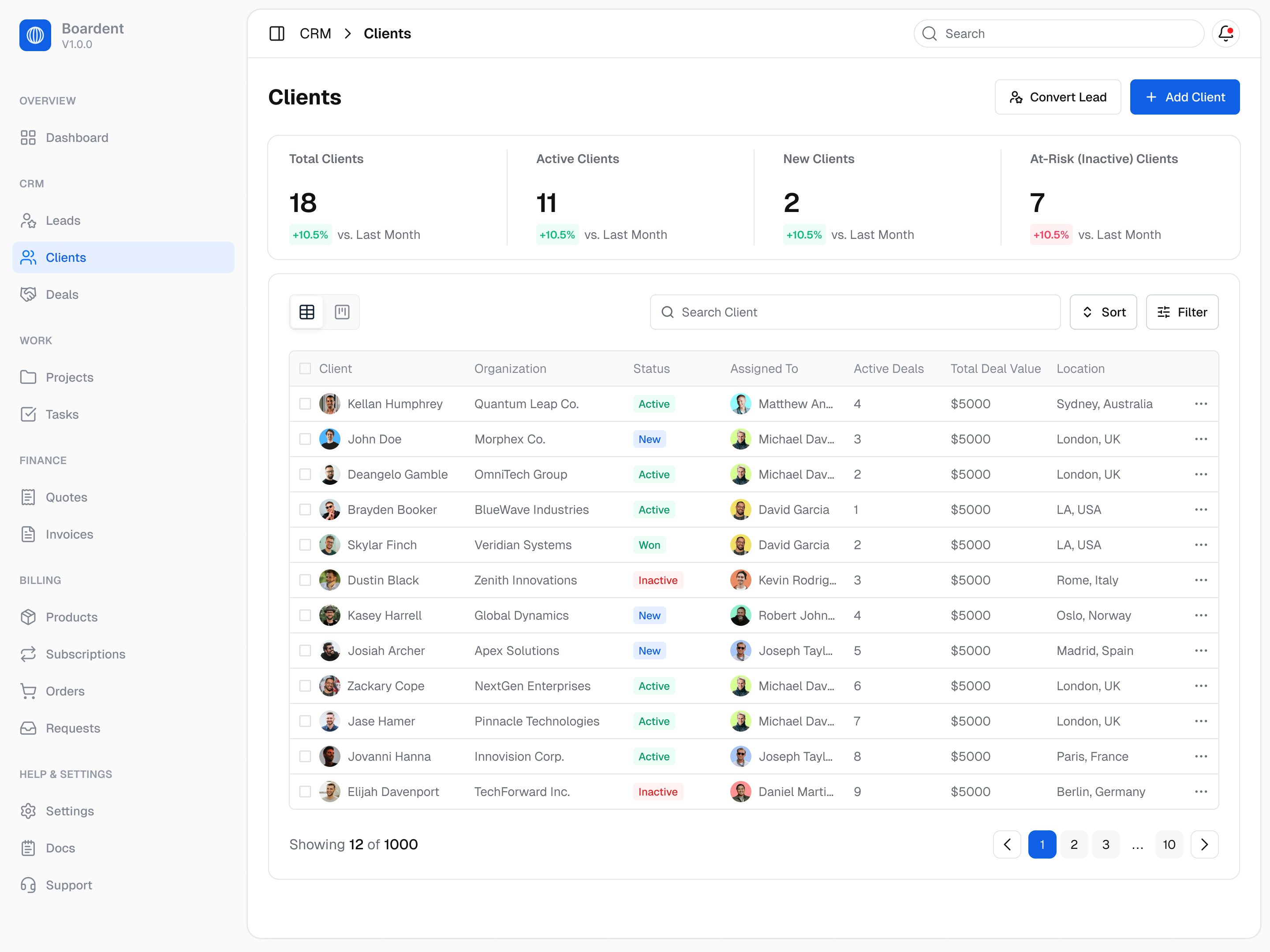
Task: Check the Dustin Black row checkbox
Action: [x=305, y=580]
